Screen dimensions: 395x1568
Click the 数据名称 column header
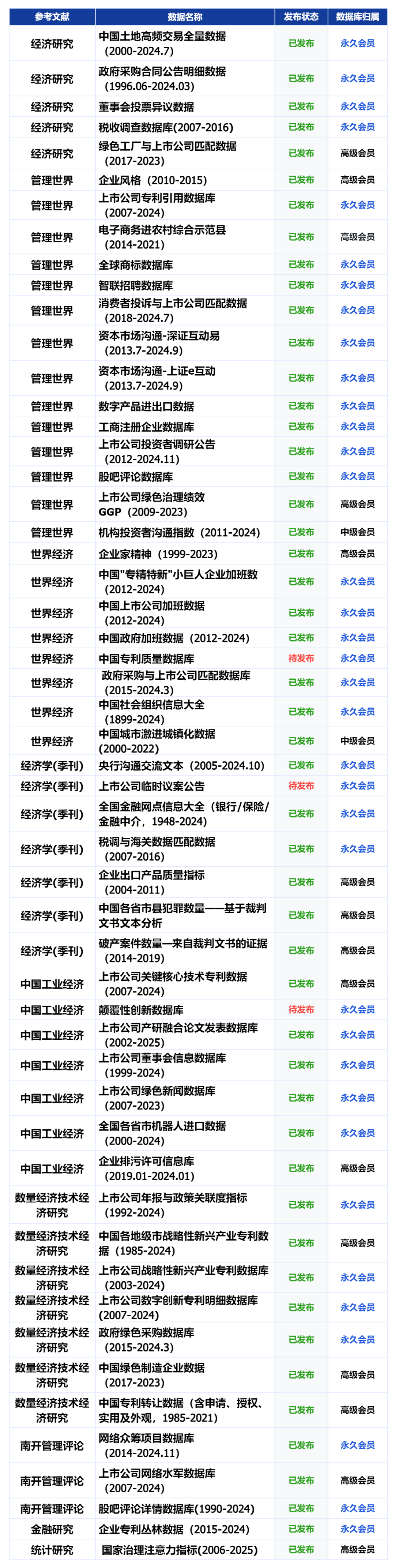click(x=184, y=17)
